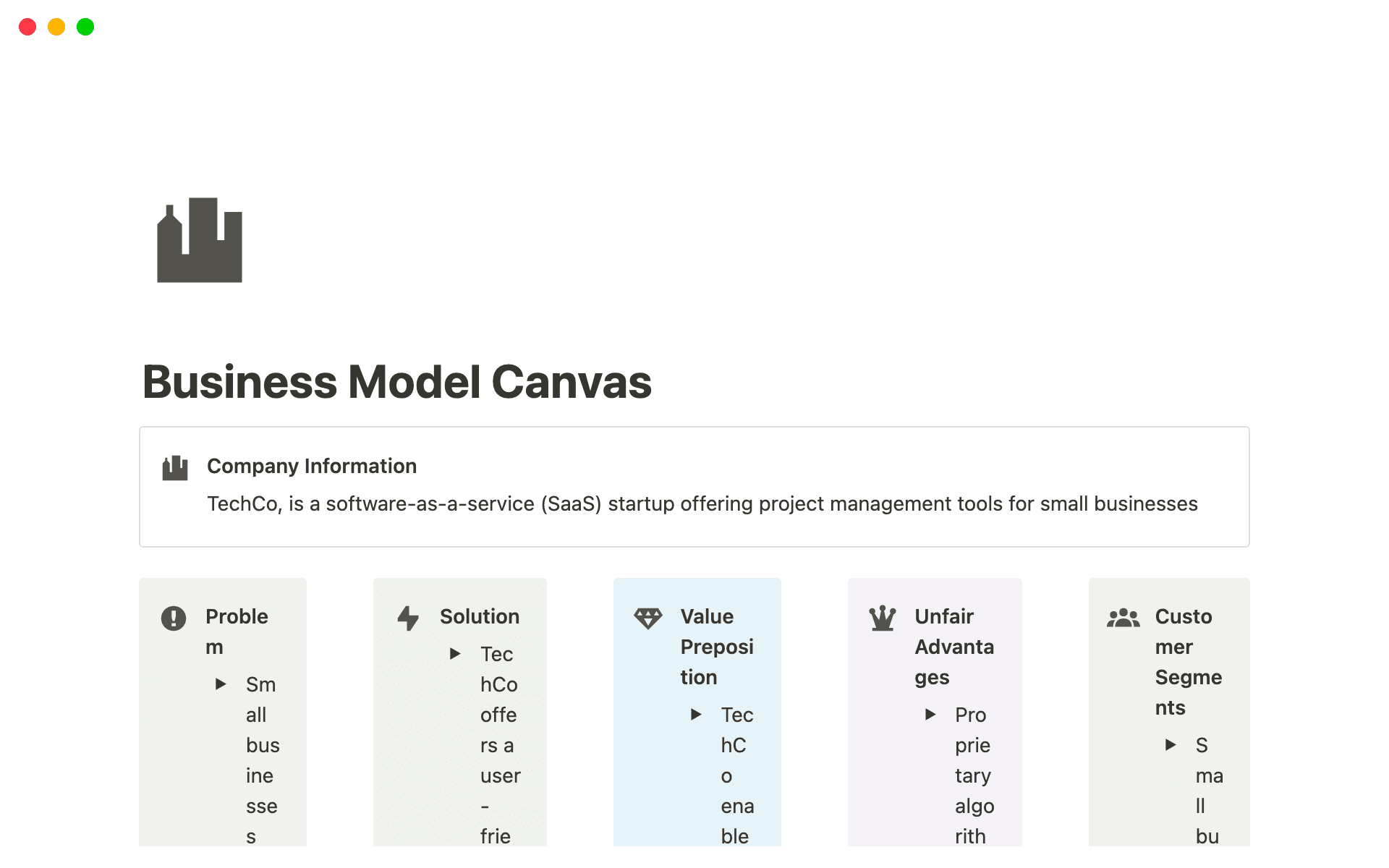This screenshot has height=868, width=1389.
Task: Click the Unfair Advantages crown icon
Action: 883,617
